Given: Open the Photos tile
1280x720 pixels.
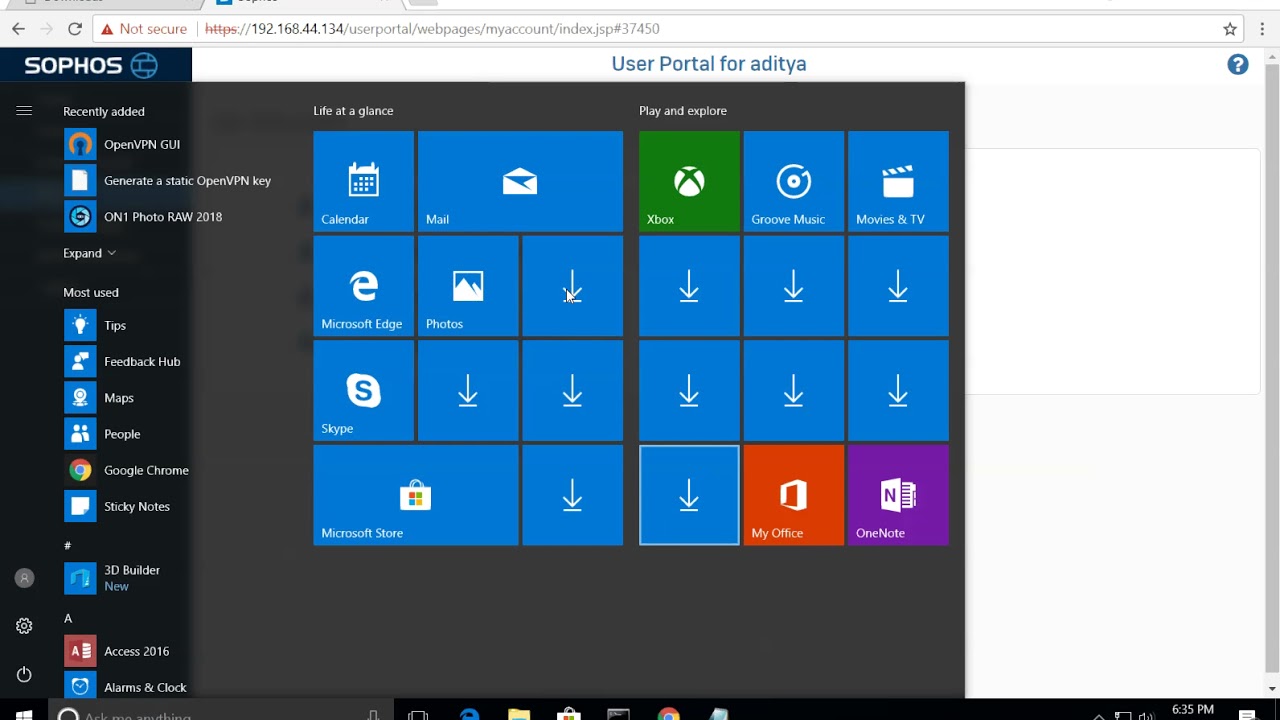Looking at the screenshot, I should pos(468,286).
